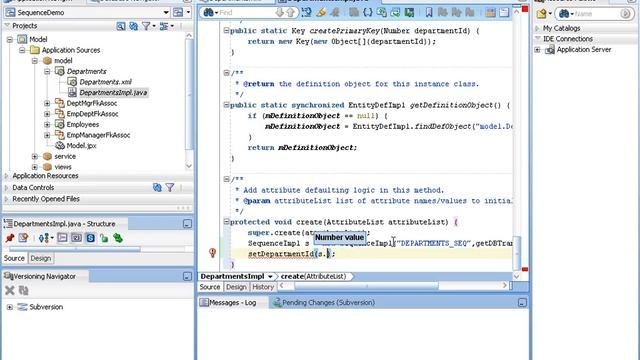Click the Projects refresh icon

point(133,26)
